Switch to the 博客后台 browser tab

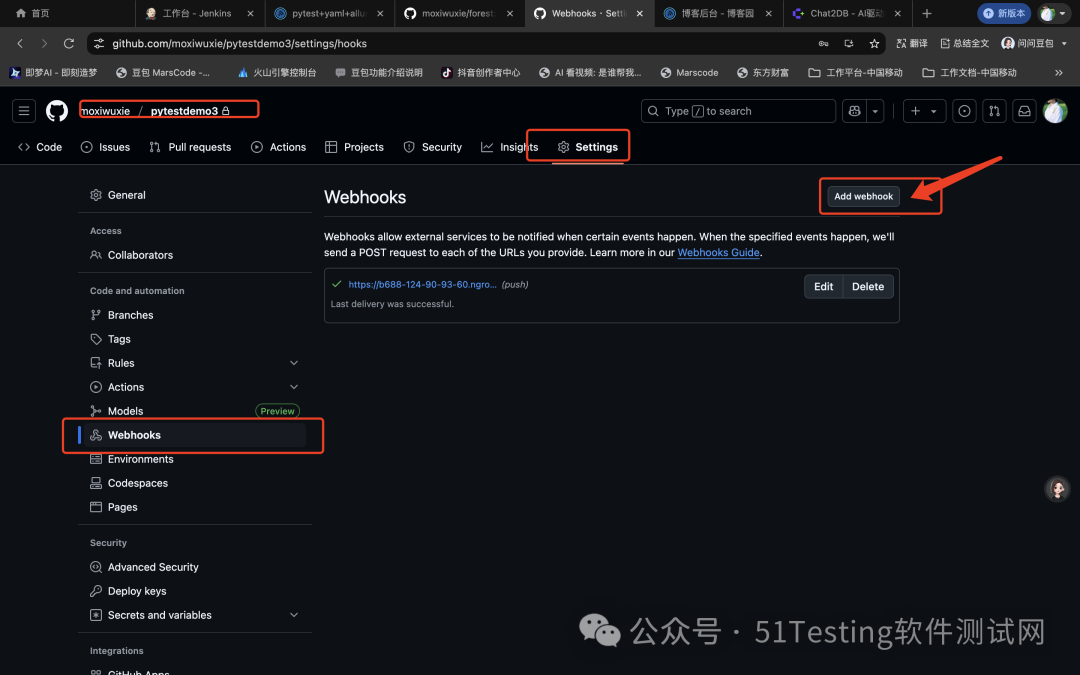tap(718, 13)
